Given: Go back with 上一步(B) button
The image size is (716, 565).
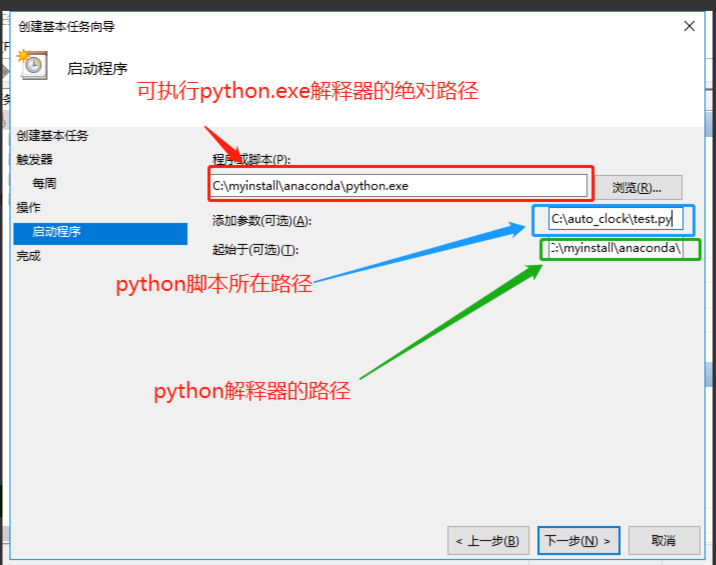Looking at the screenshot, I should [x=487, y=540].
